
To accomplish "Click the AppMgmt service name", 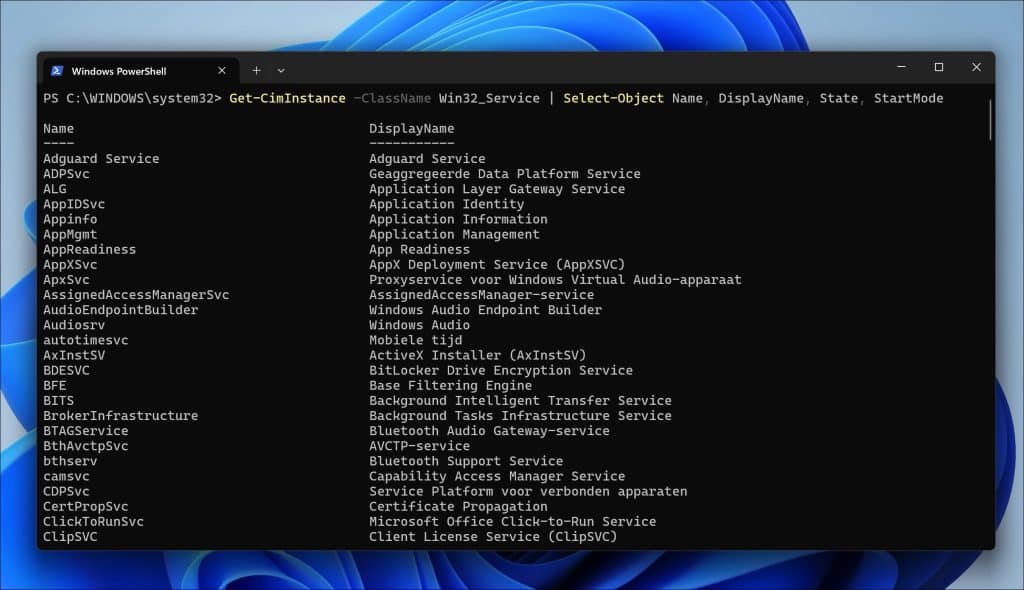I will 70,234.
